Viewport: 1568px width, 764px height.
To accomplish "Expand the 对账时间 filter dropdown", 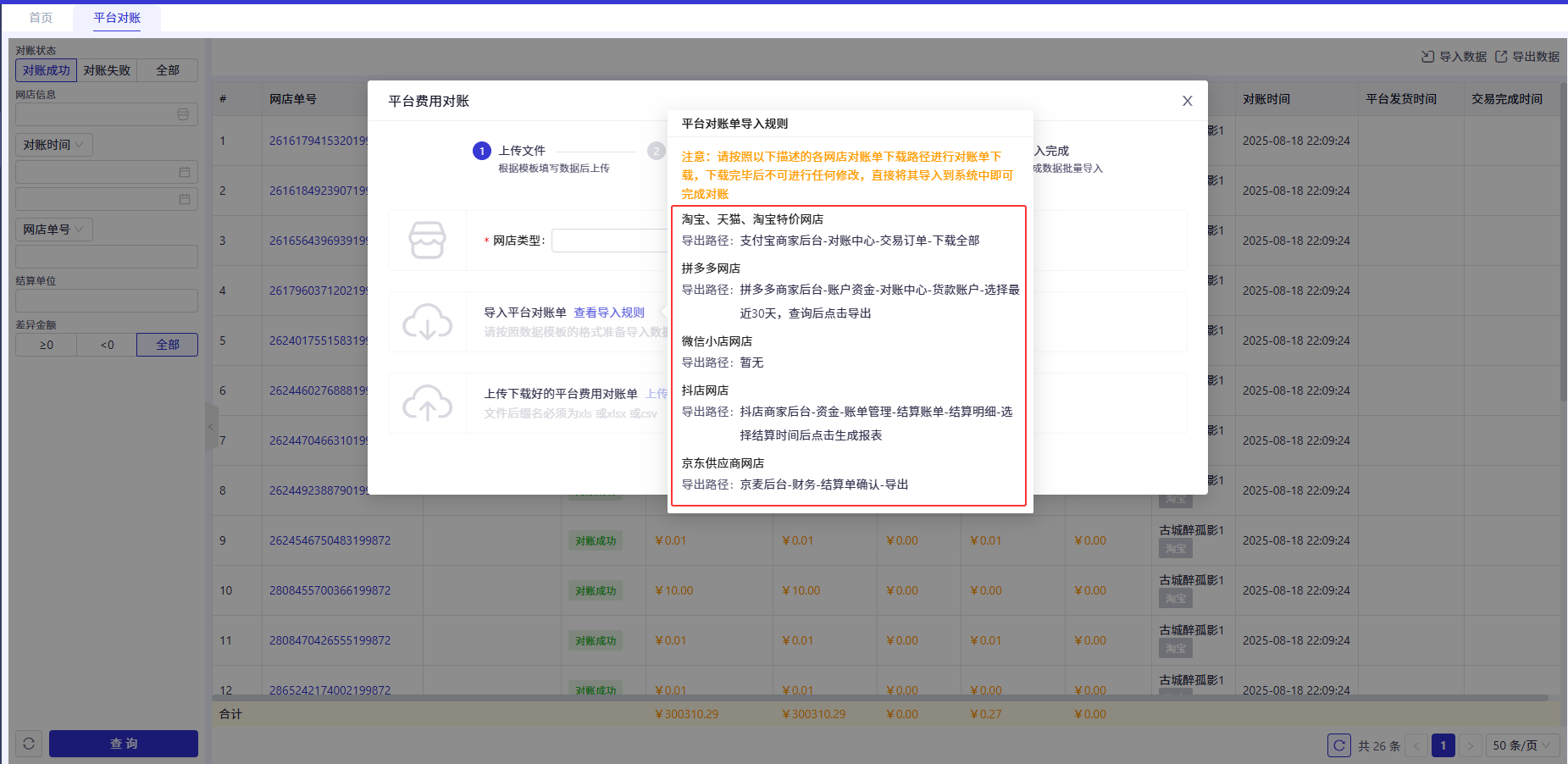I will [54, 145].
